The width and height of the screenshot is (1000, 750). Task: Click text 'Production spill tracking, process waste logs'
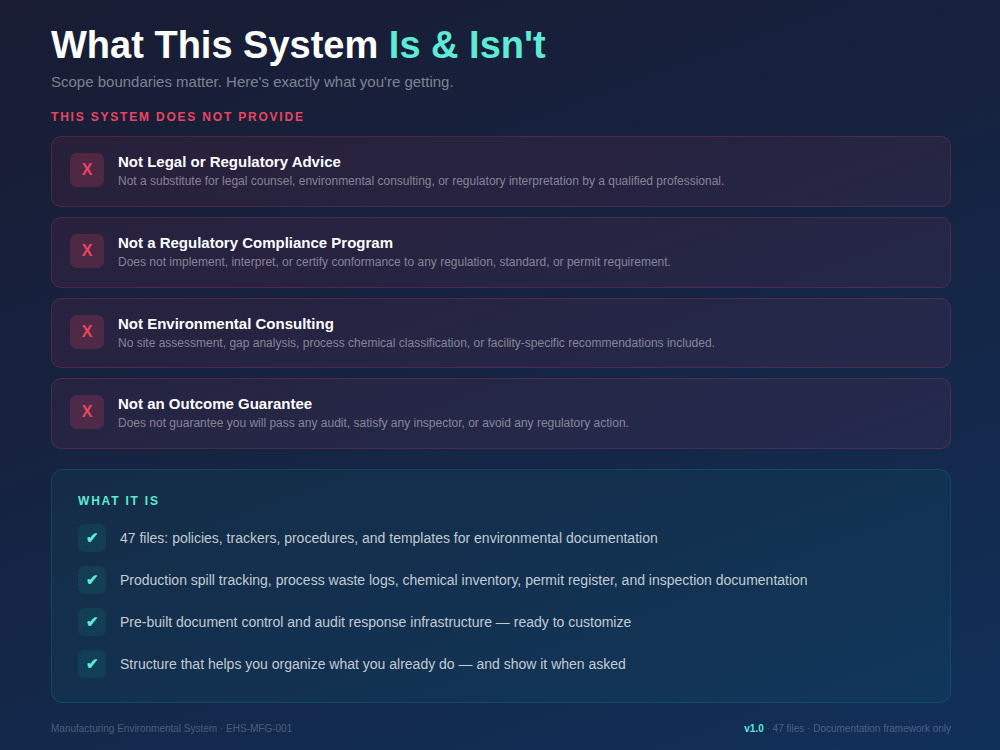464,580
